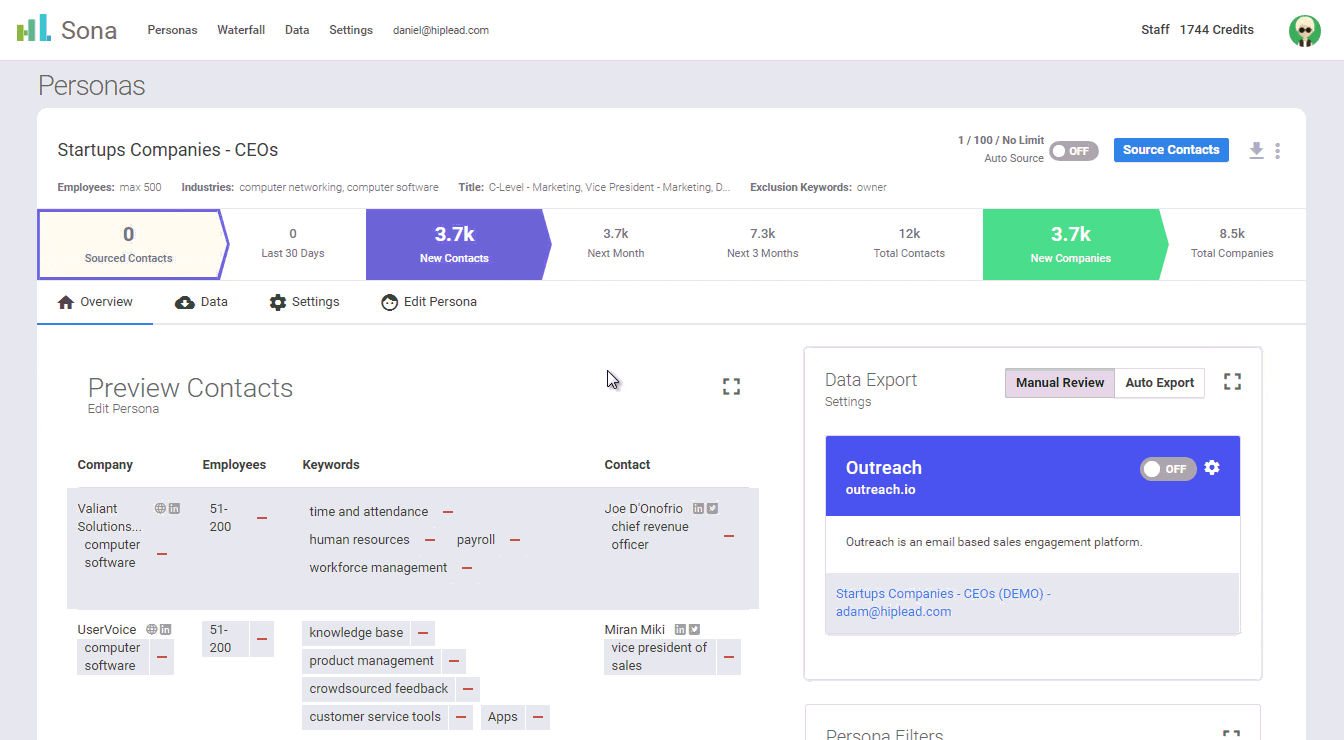The width and height of the screenshot is (1344, 740).
Task: Open the Waterfall menu item
Action: (x=241, y=30)
